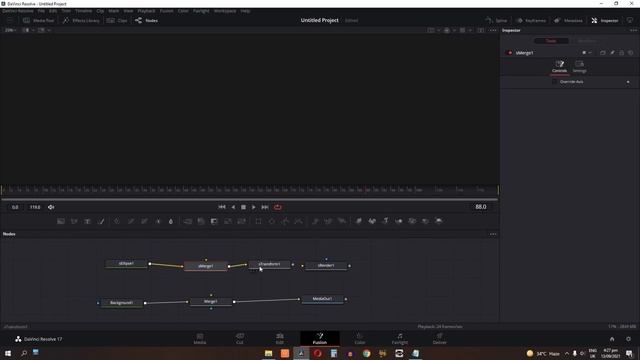Switch to the Fairlight page
Image resolution: width=640 pixels, height=360 pixels.
tap(400, 339)
